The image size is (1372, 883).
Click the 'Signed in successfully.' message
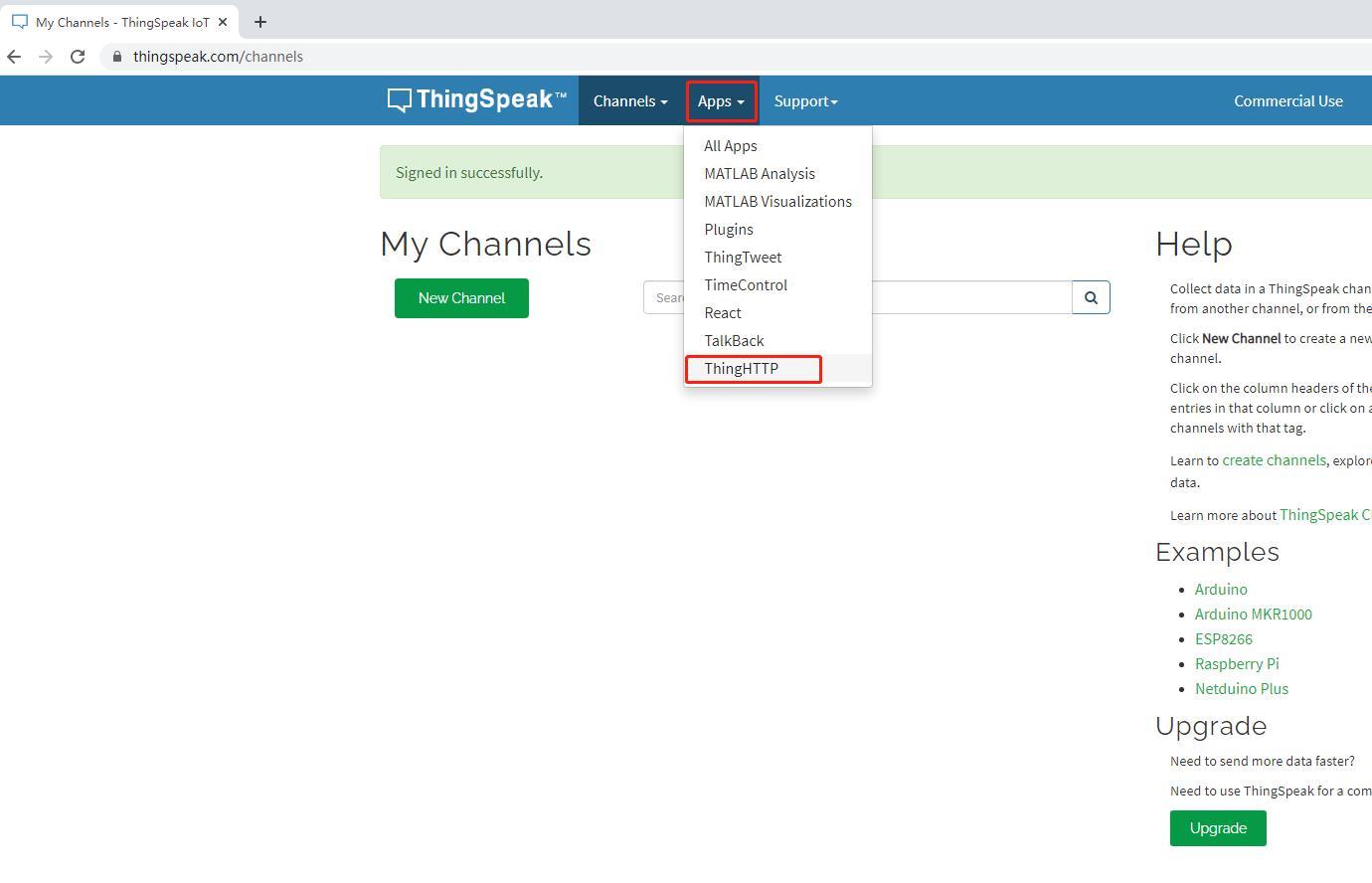469,172
